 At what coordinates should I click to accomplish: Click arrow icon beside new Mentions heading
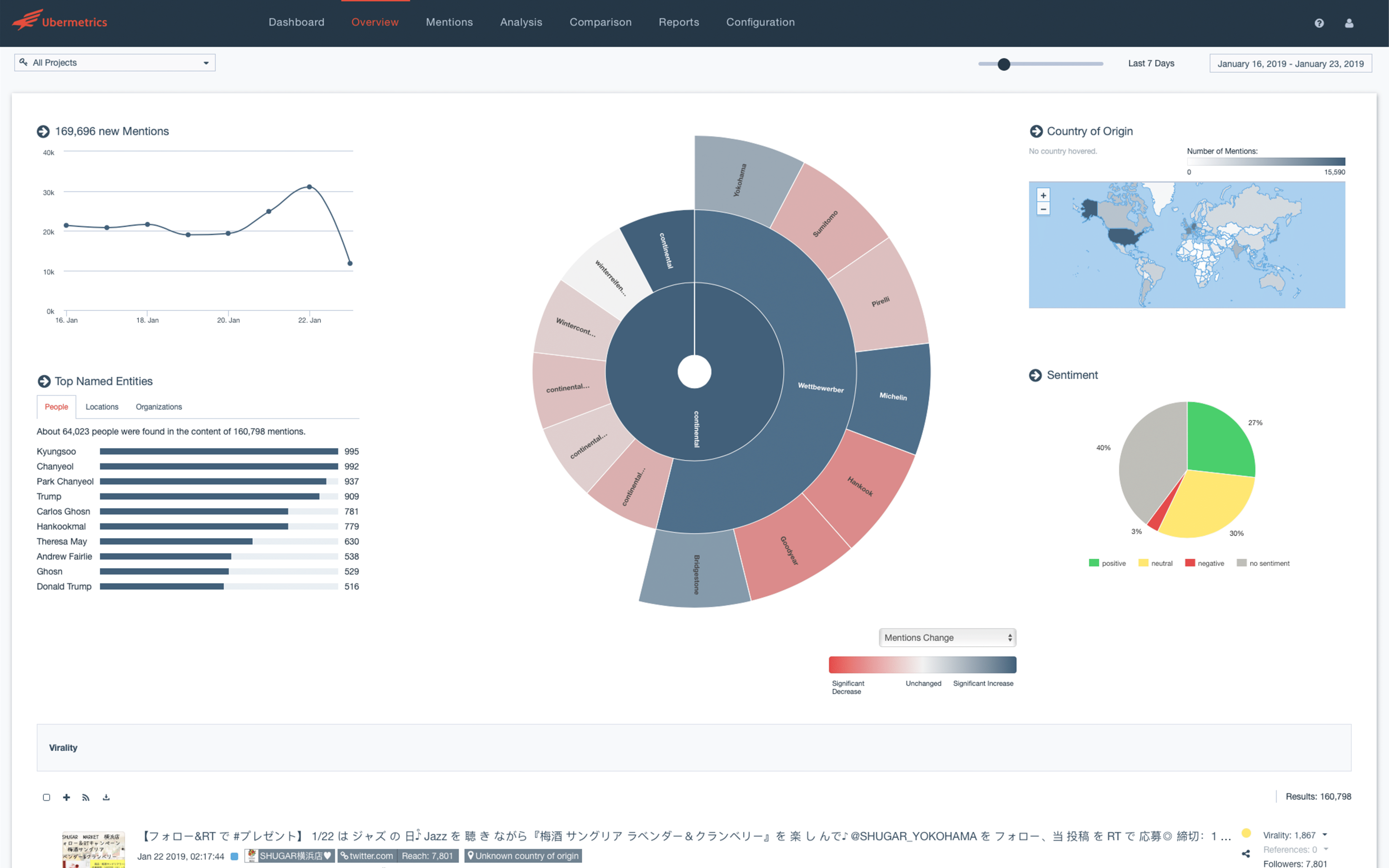pyautogui.click(x=43, y=132)
